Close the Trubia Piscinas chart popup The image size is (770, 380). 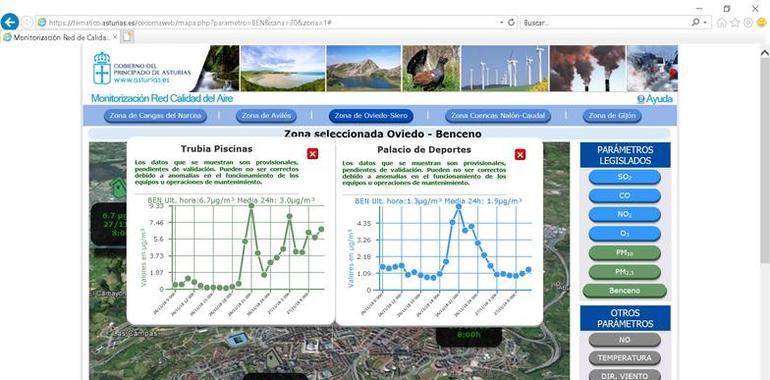pyautogui.click(x=312, y=154)
